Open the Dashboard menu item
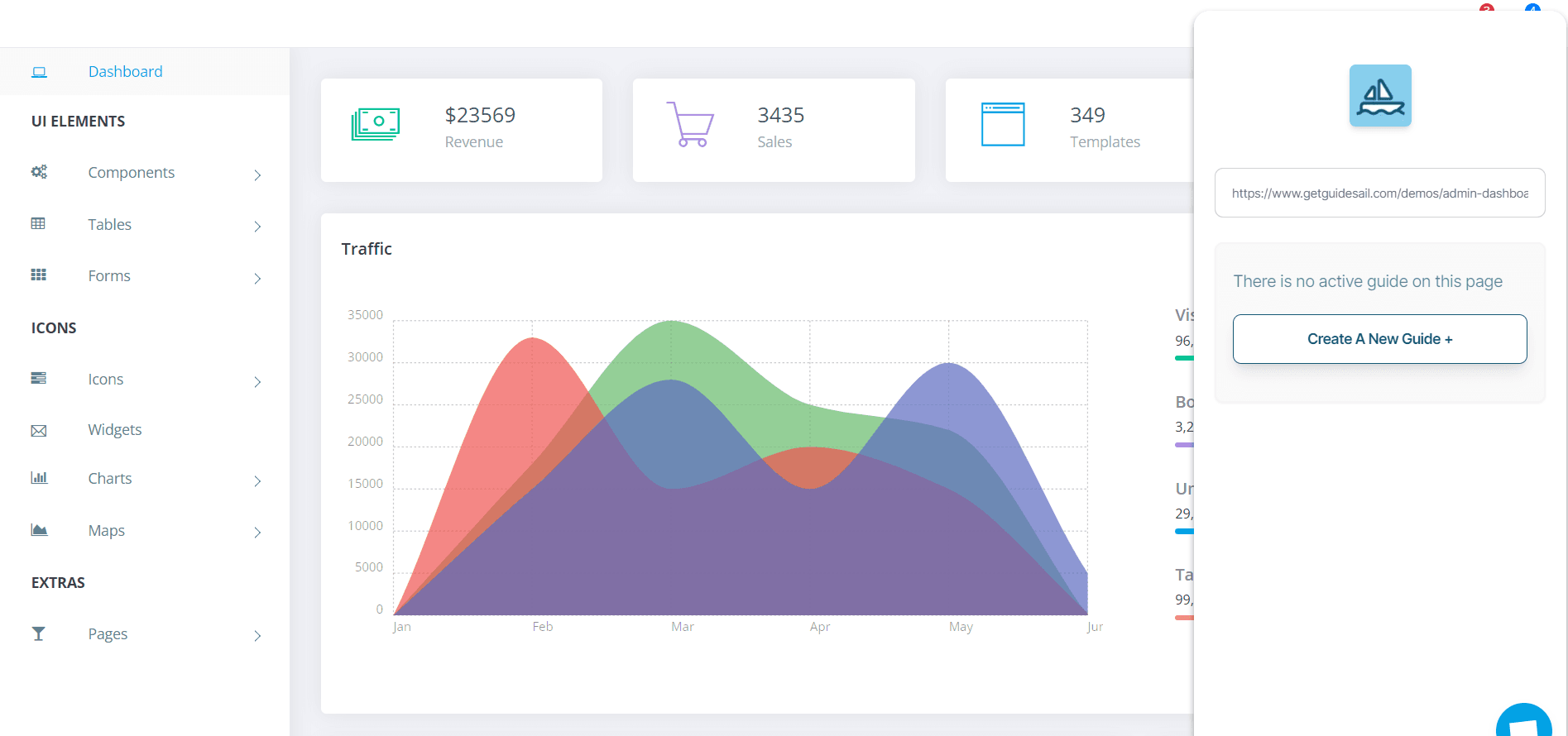The height and width of the screenshot is (736, 1568). click(x=125, y=72)
